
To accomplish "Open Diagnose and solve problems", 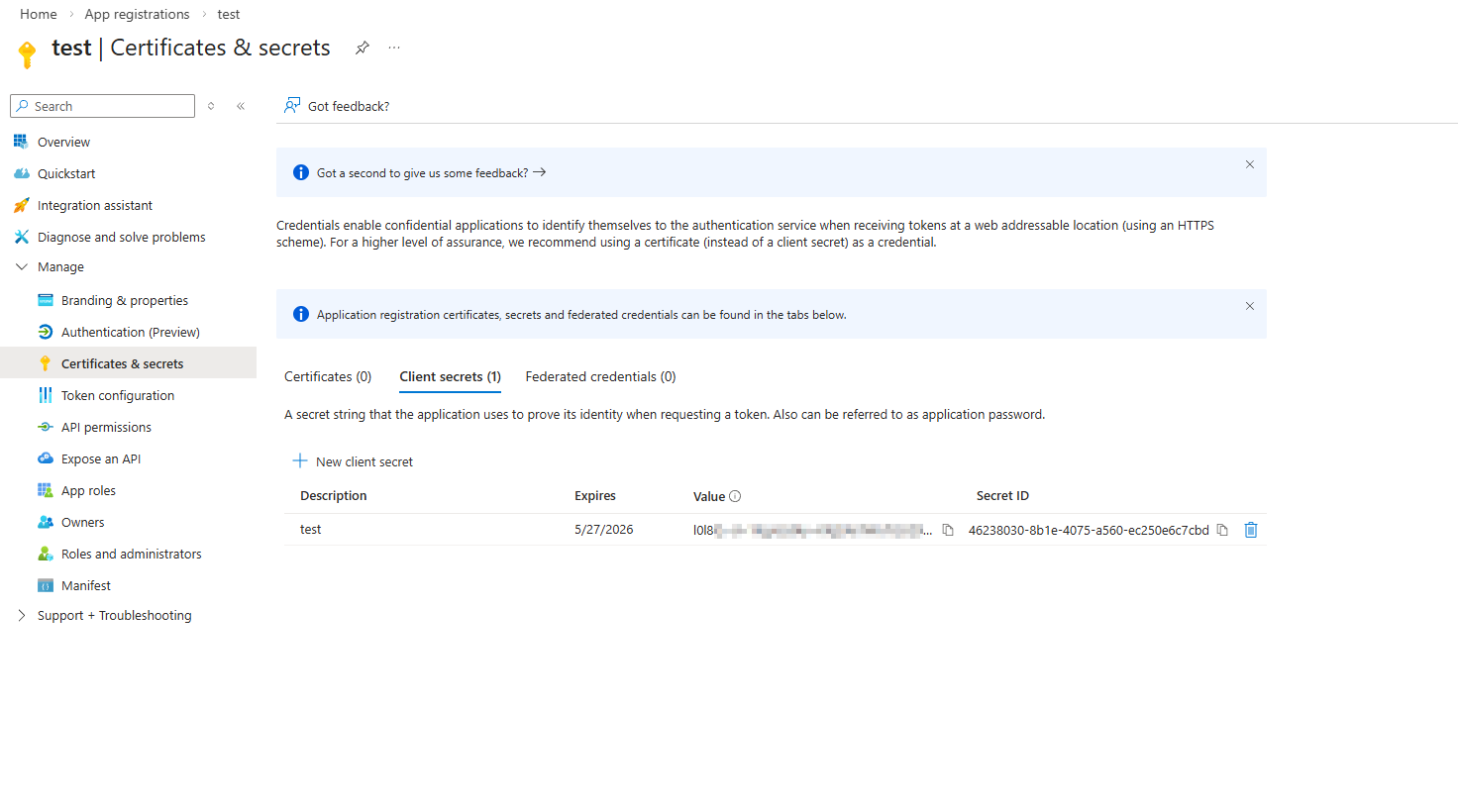I will pos(120,237).
